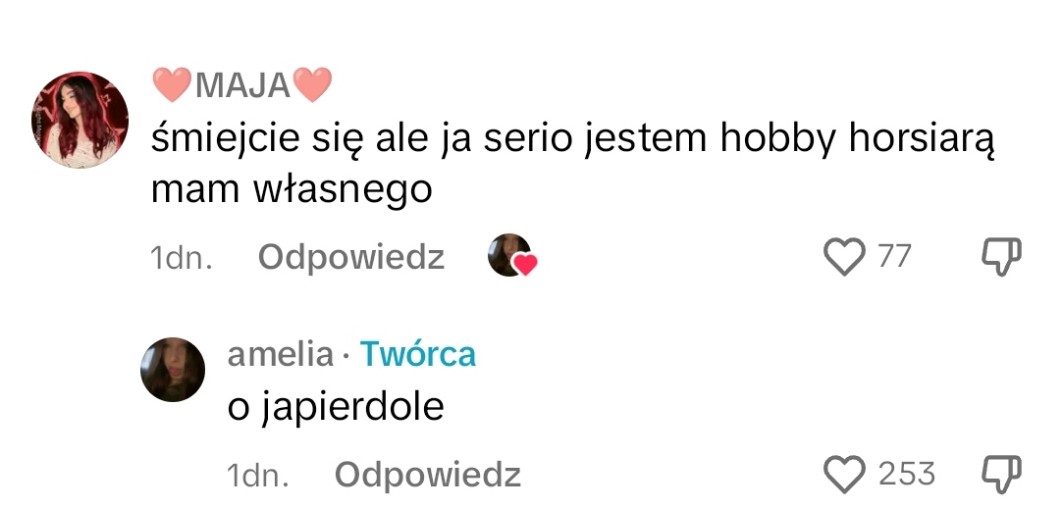Like MAJA's comment with the heart icon

pyautogui.click(x=844, y=257)
